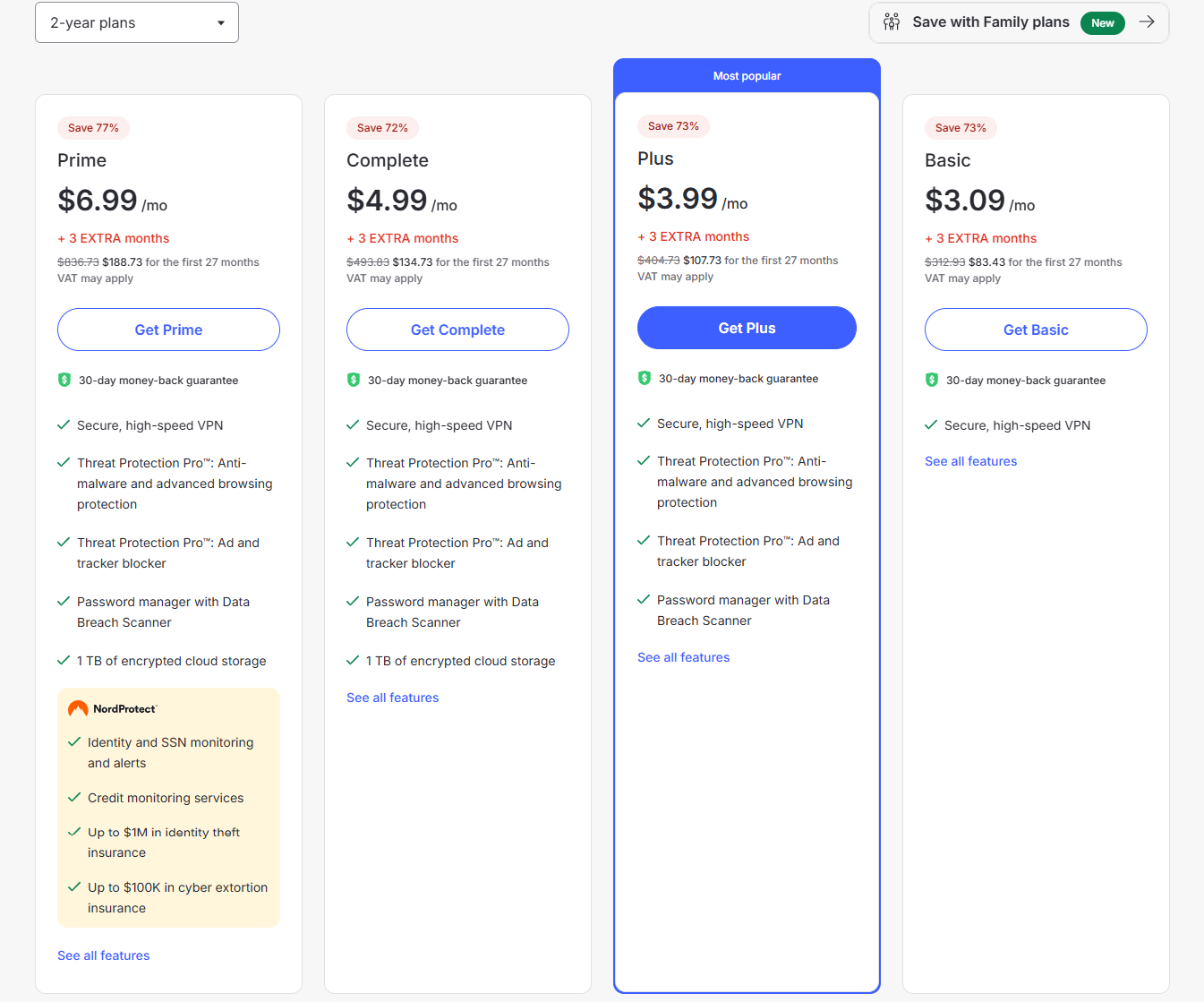This screenshot has height=1002, width=1204.
Task: Click checkmark beside Identity and SSN monitoring
Action: coord(74,742)
